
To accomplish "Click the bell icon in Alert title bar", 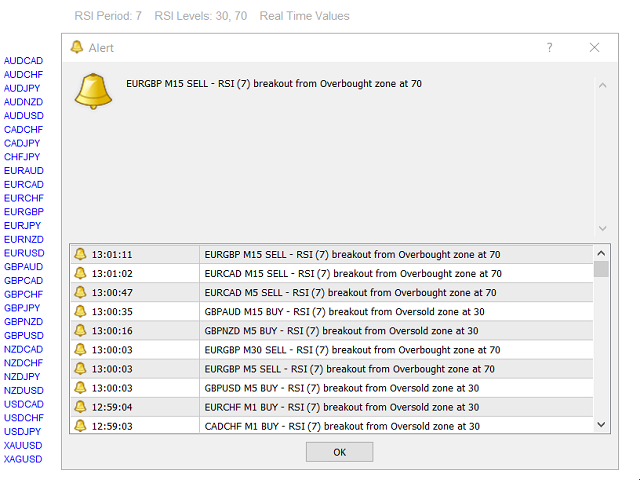I will 77,47.
